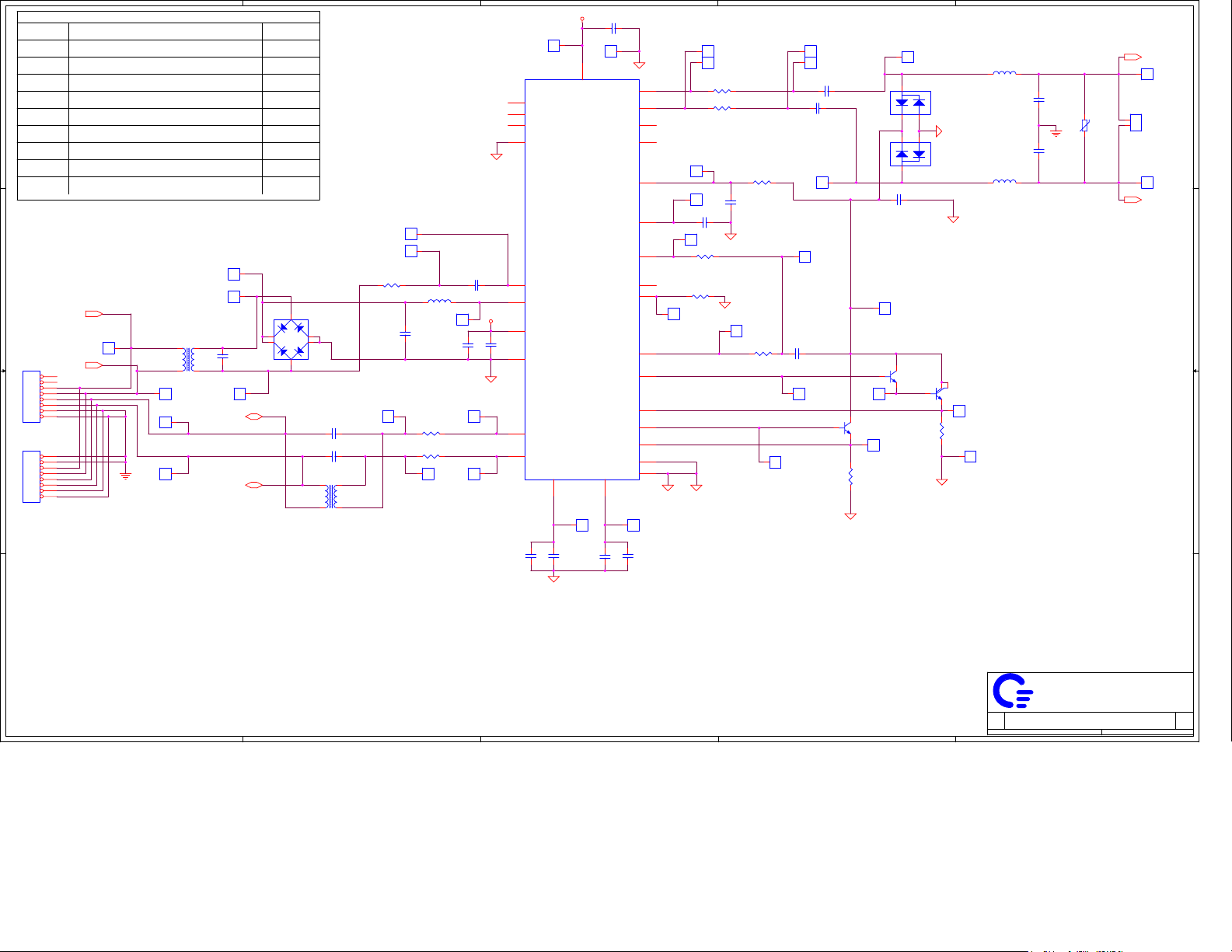1232x952 pixels.
Task: Select the inductor right of bridge rectifier
Action: coord(439,301)
